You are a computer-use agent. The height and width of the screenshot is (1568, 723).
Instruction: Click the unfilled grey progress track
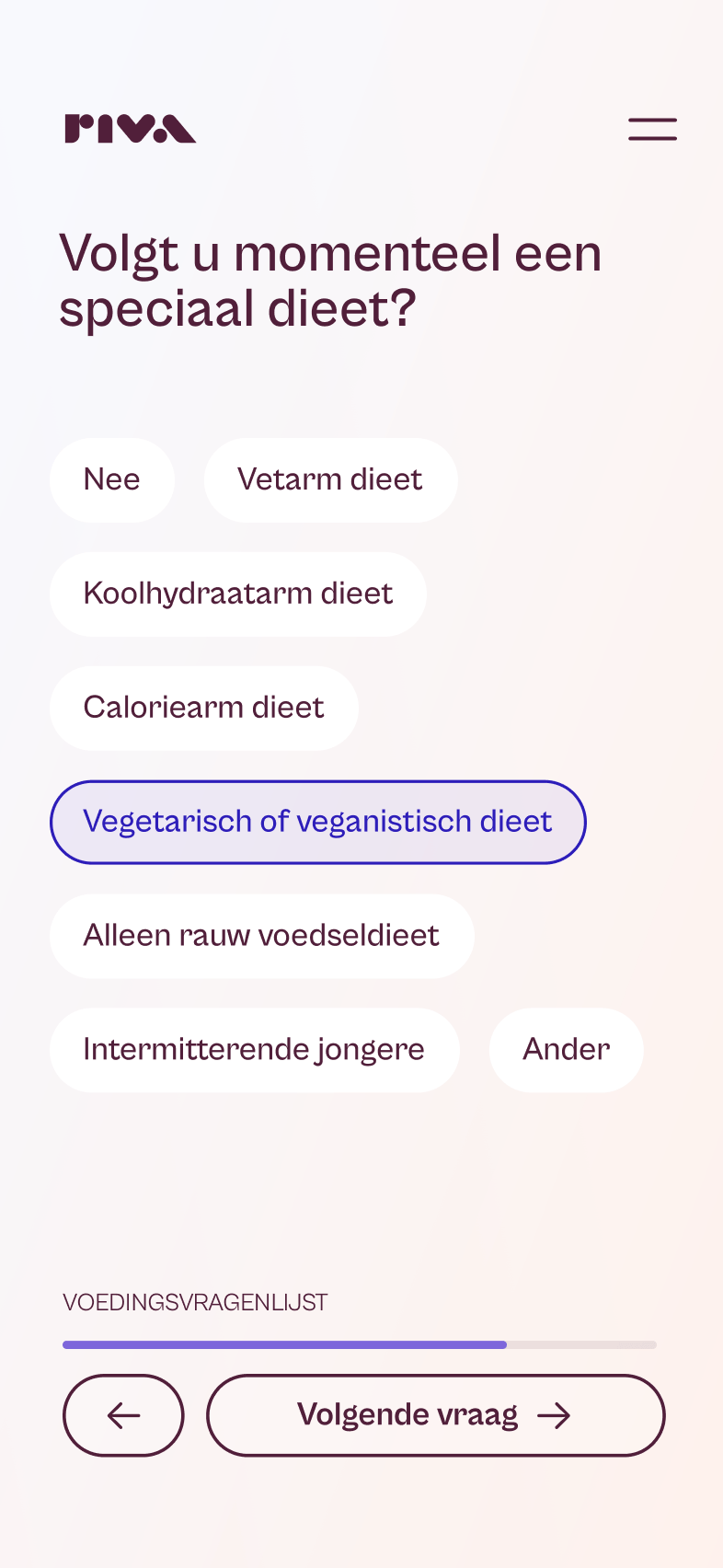pos(582,1344)
